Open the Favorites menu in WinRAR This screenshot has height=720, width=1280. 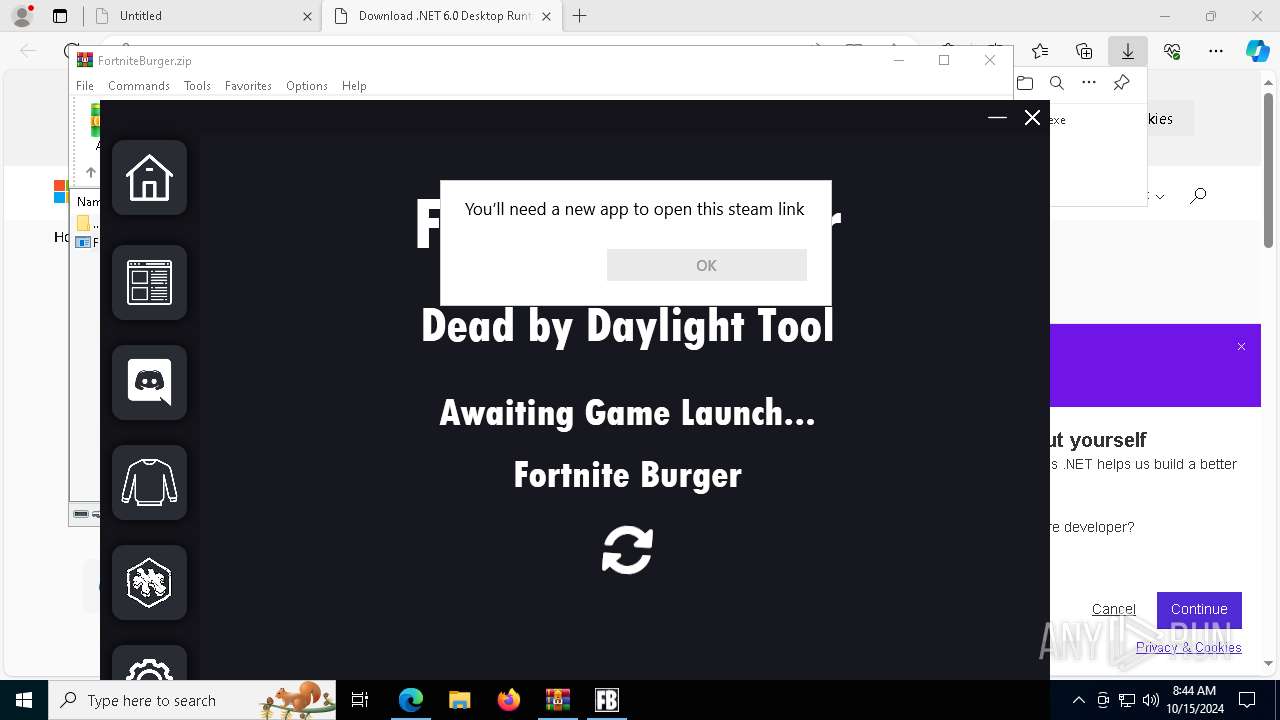pos(248,86)
